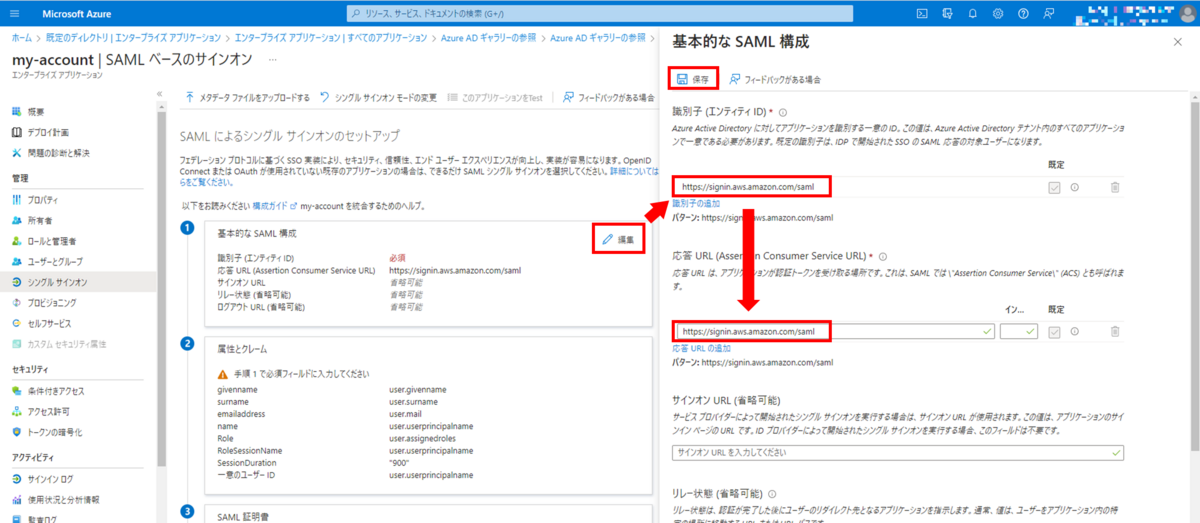Open the 構成ガイド link
Image resolution: width=1200 pixels, height=523 pixels.
[x=274, y=206]
